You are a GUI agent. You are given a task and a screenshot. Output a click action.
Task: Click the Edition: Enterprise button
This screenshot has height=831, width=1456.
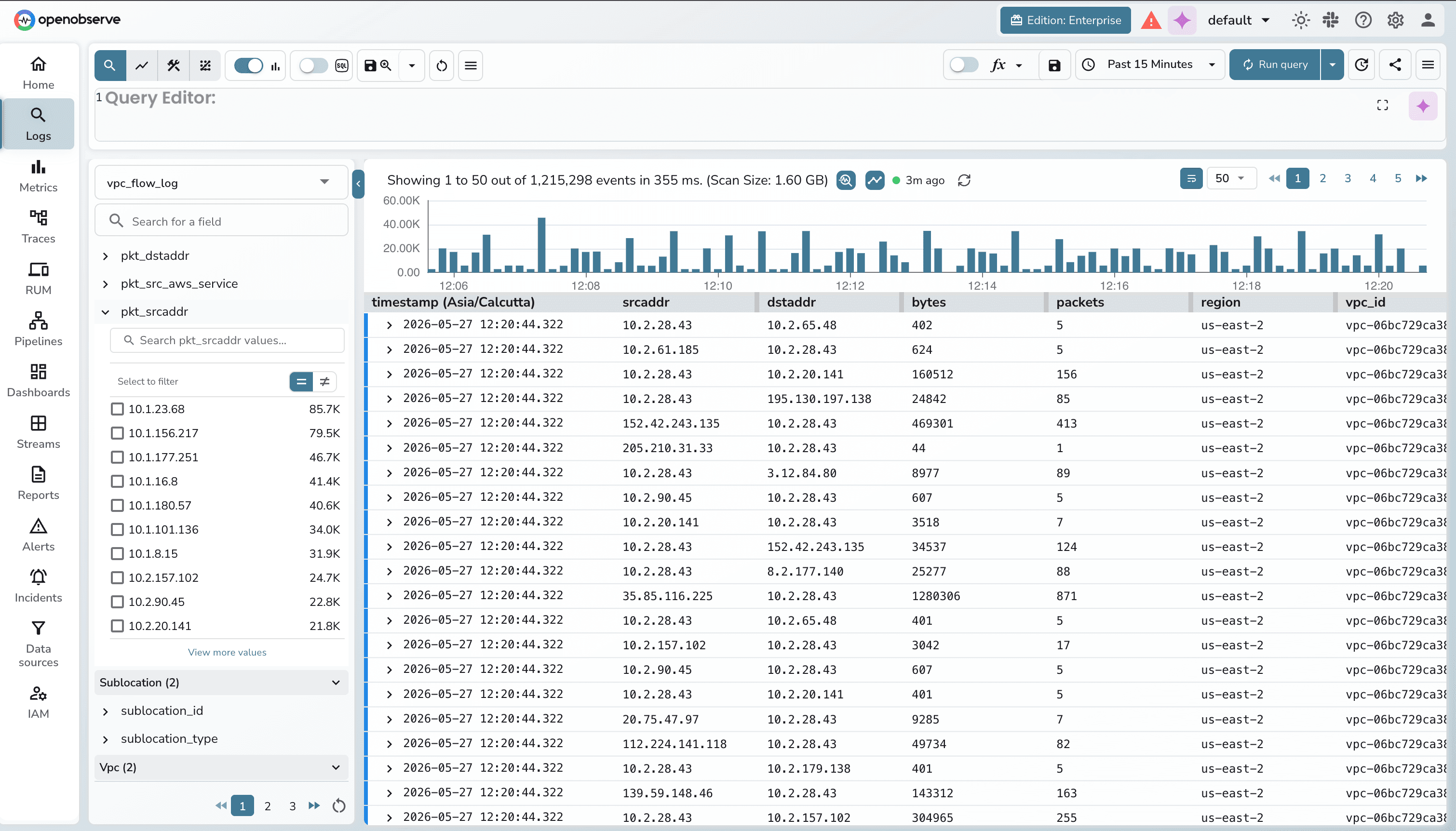(x=1065, y=21)
